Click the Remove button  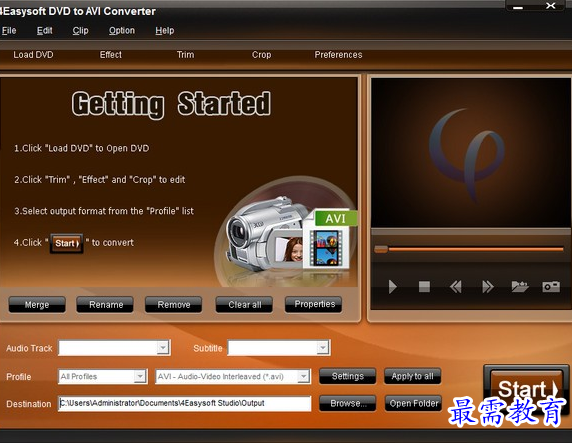174,305
